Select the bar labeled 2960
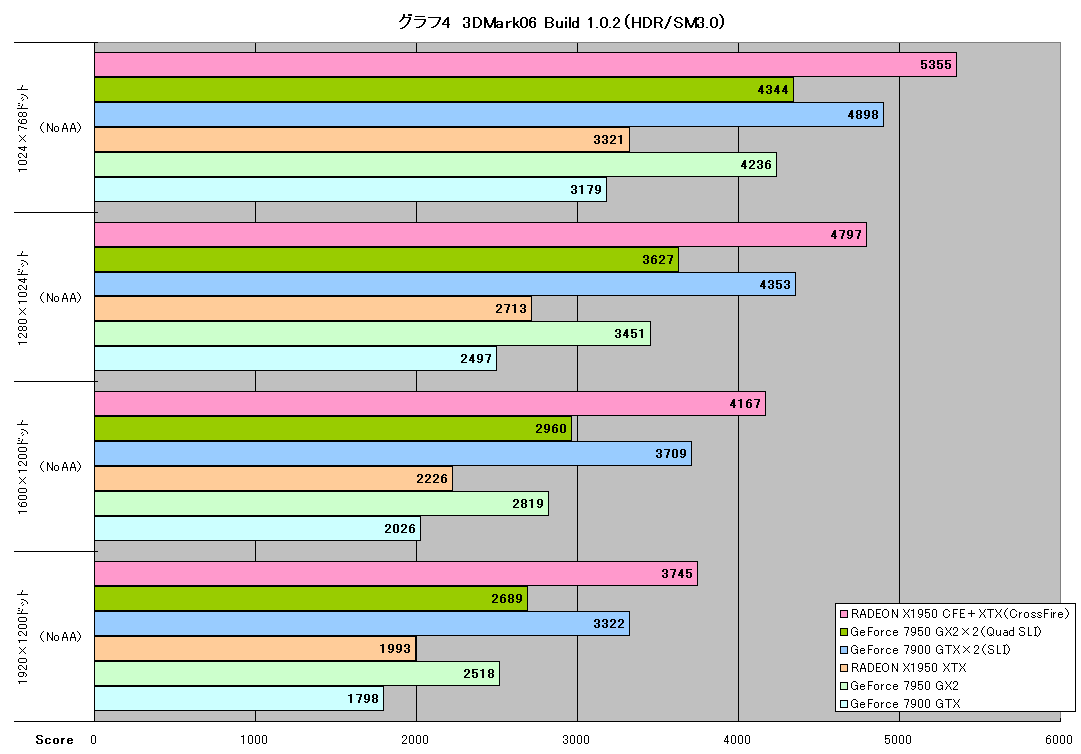The height and width of the screenshot is (754, 1081). click(333, 429)
